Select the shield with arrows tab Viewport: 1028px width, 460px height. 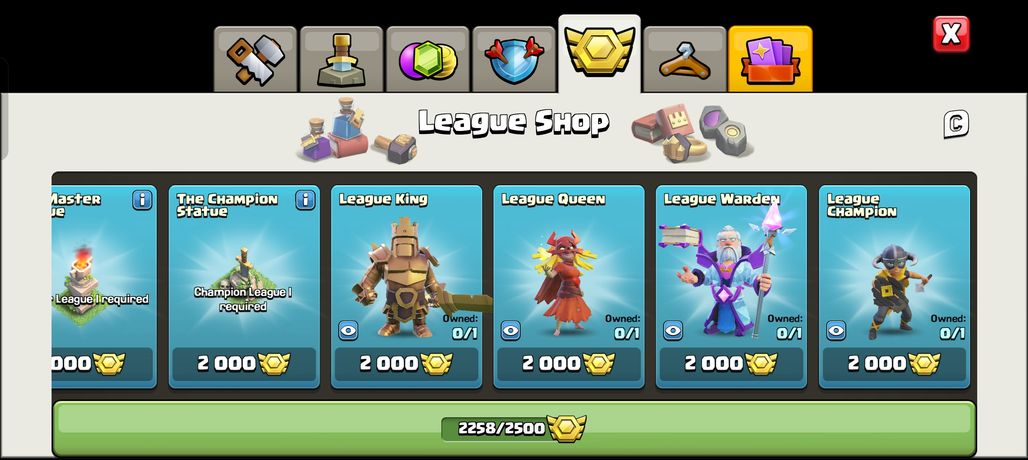click(513, 60)
